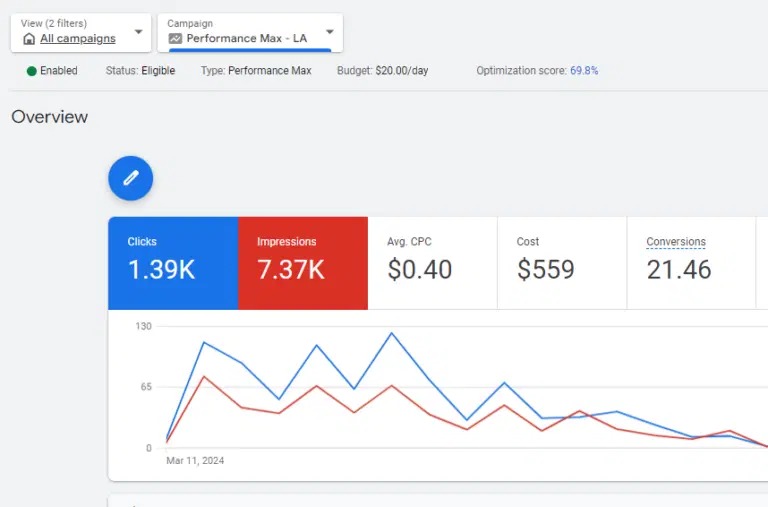Select the Cost metric card showing $559

pyautogui.click(x=561, y=263)
